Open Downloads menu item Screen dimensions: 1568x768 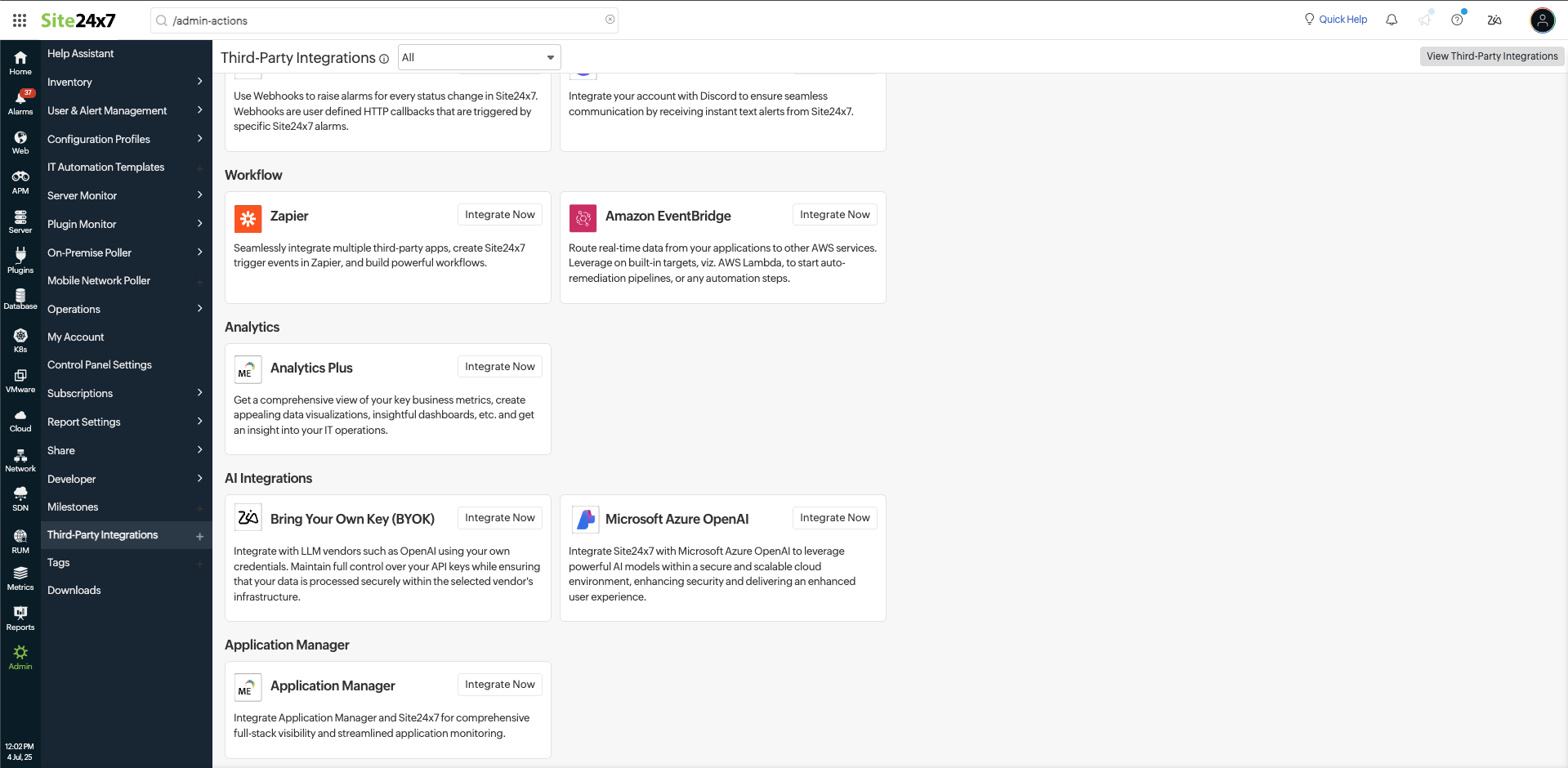click(127, 590)
